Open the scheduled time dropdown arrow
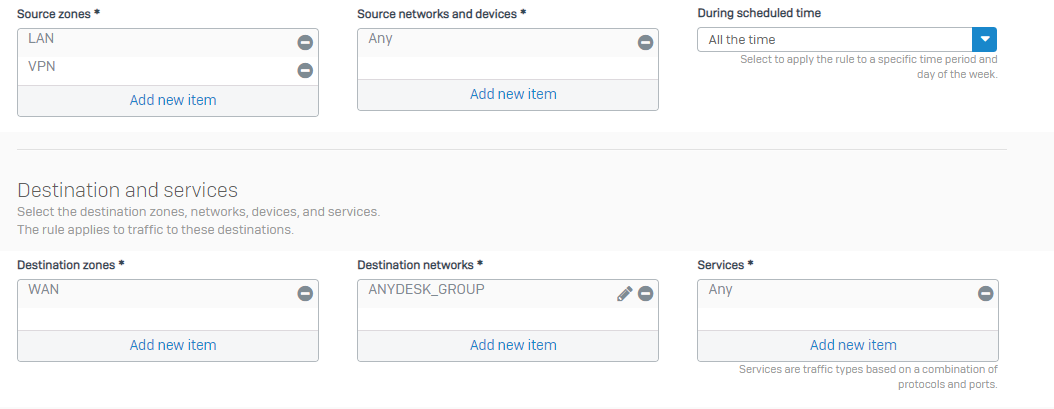This screenshot has width=1054, height=409. point(984,40)
